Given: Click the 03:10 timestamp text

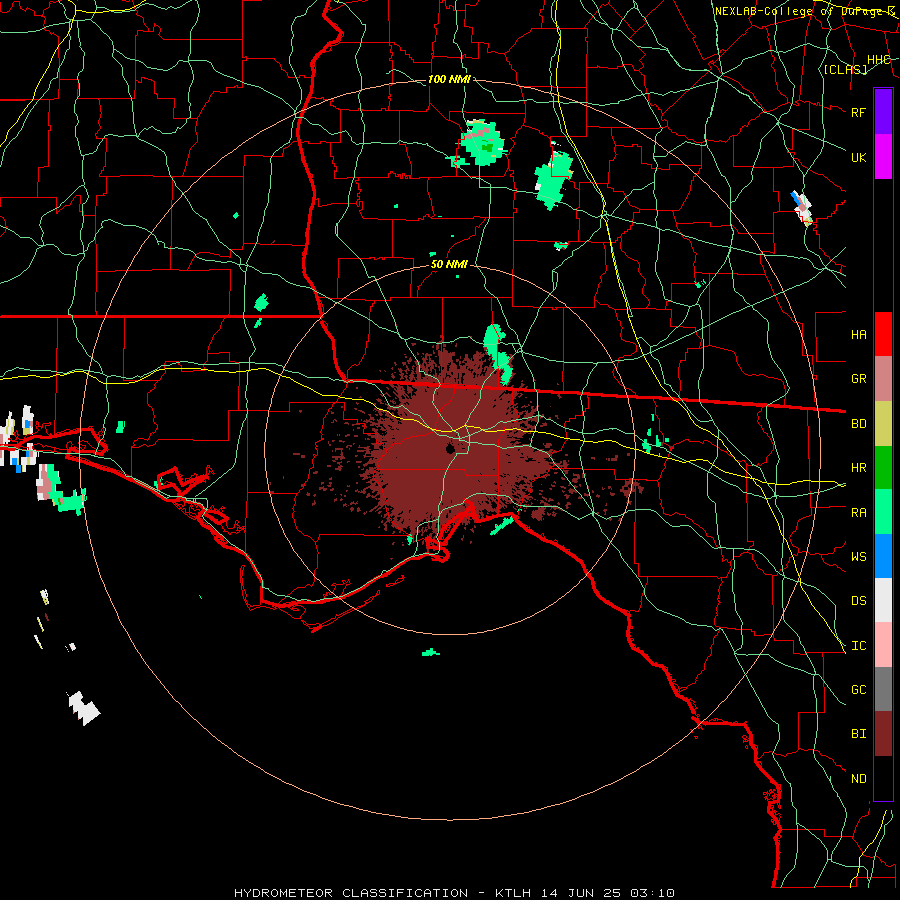Looking at the screenshot, I should pyautogui.click(x=653, y=893).
